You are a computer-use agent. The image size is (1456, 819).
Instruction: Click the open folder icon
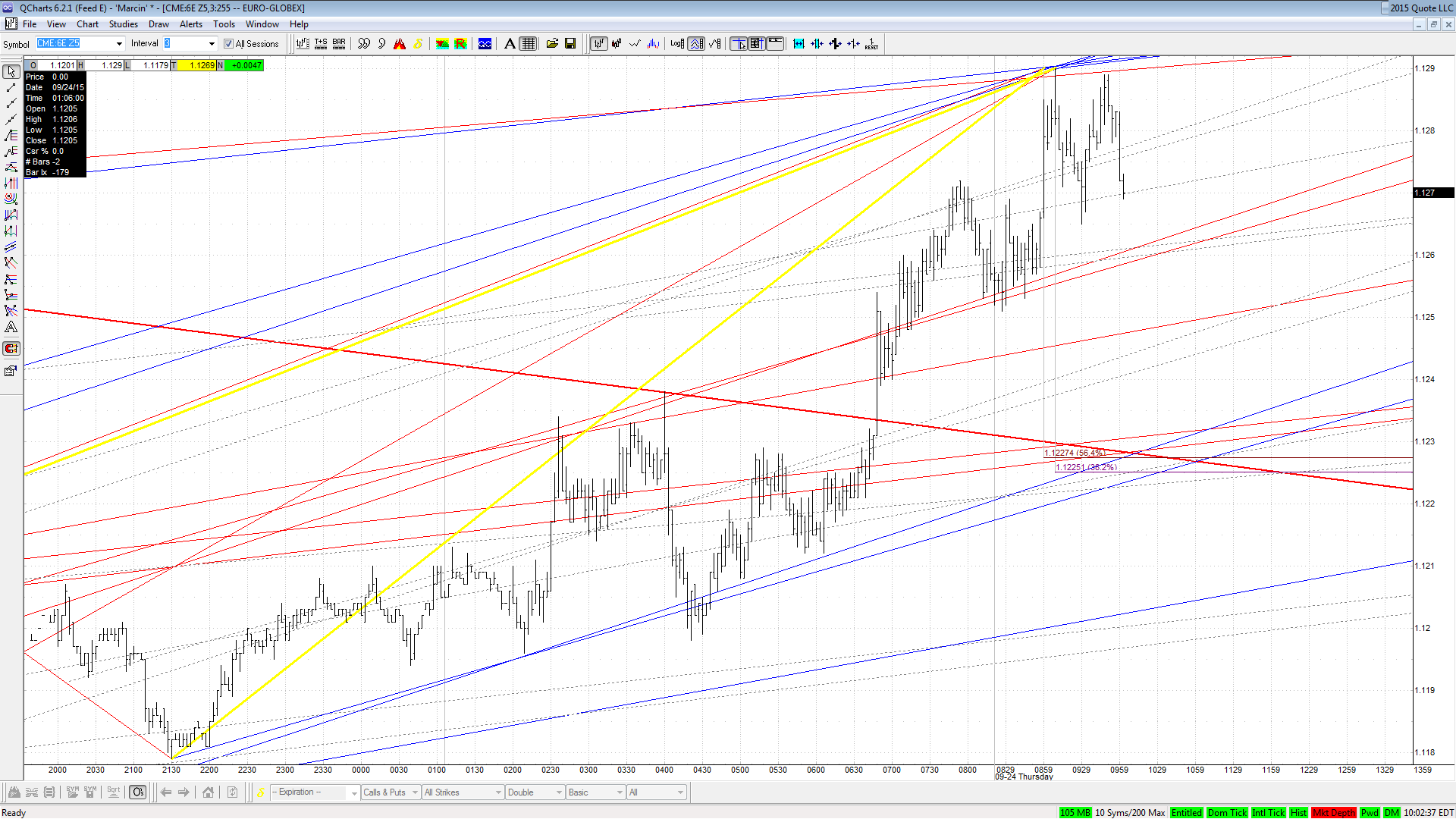click(x=552, y=44)
